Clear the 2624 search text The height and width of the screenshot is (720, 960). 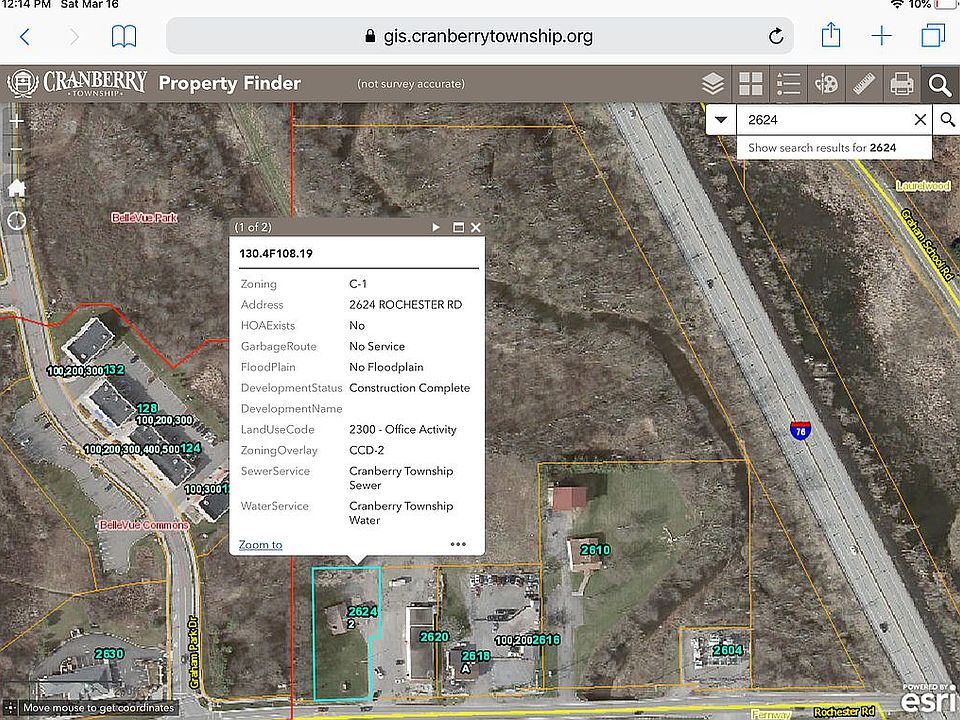(x=920, y=120)
